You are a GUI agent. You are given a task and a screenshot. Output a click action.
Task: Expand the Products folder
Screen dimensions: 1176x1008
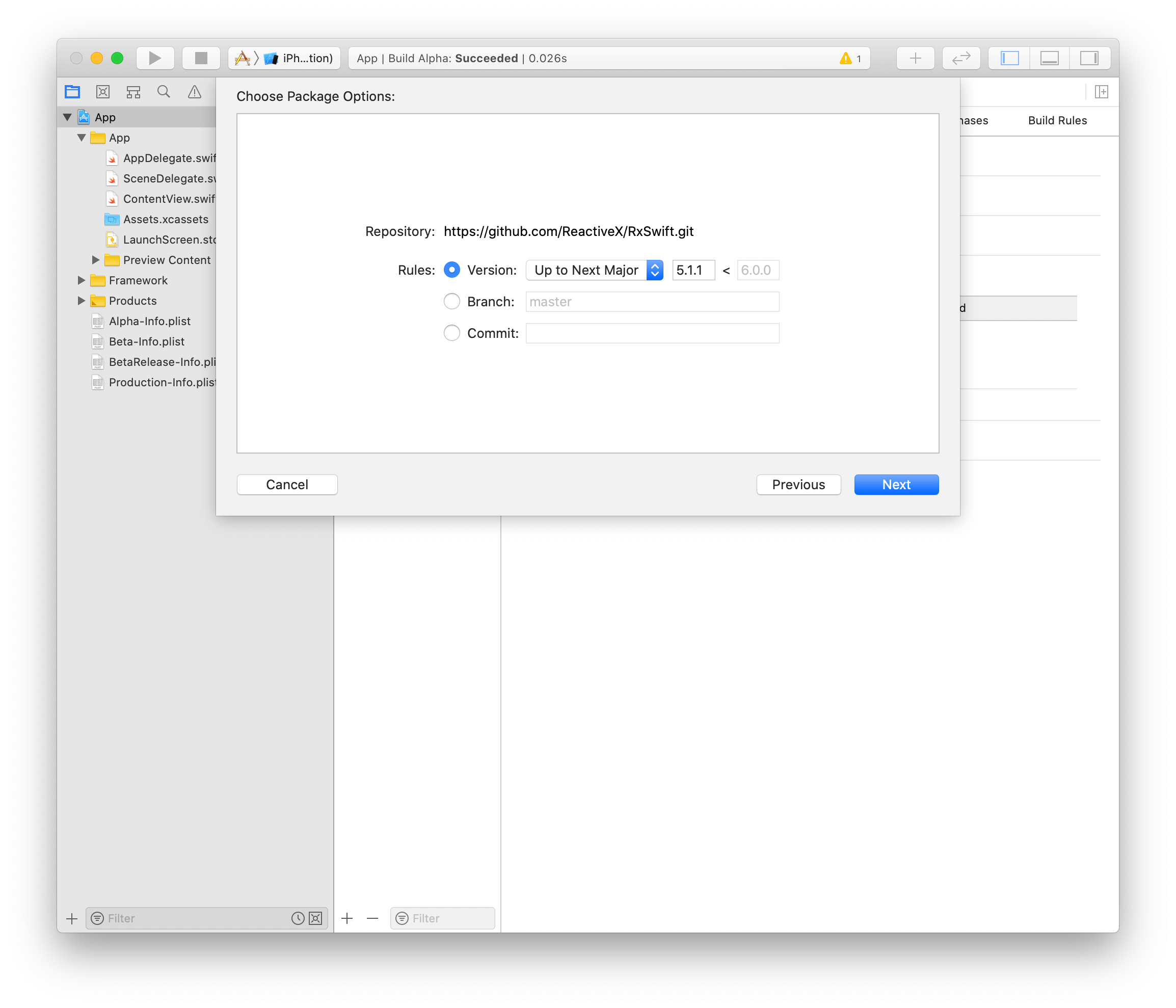81,301
